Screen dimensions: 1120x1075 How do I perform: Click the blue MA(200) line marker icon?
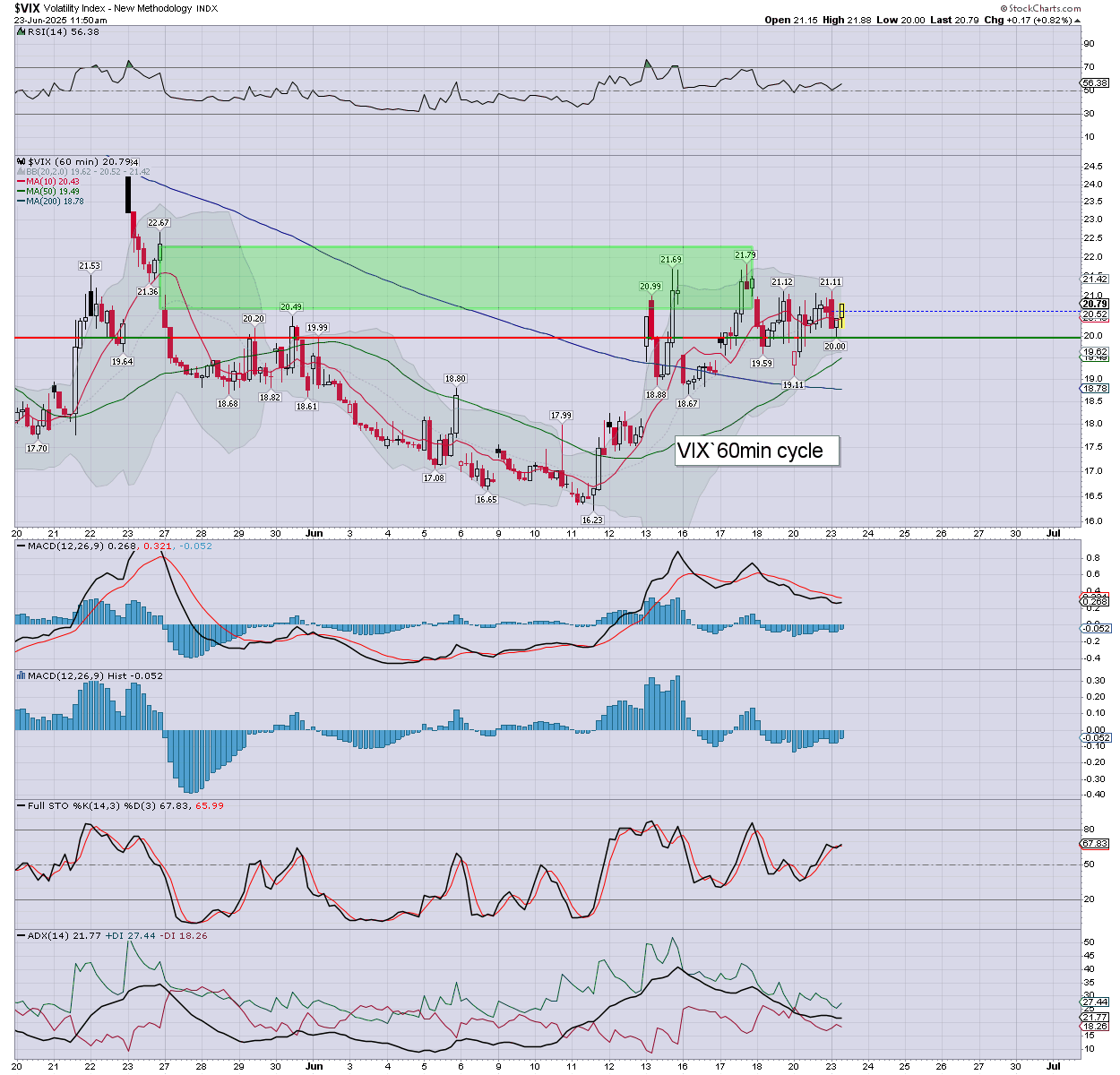[x=21, y=202]
